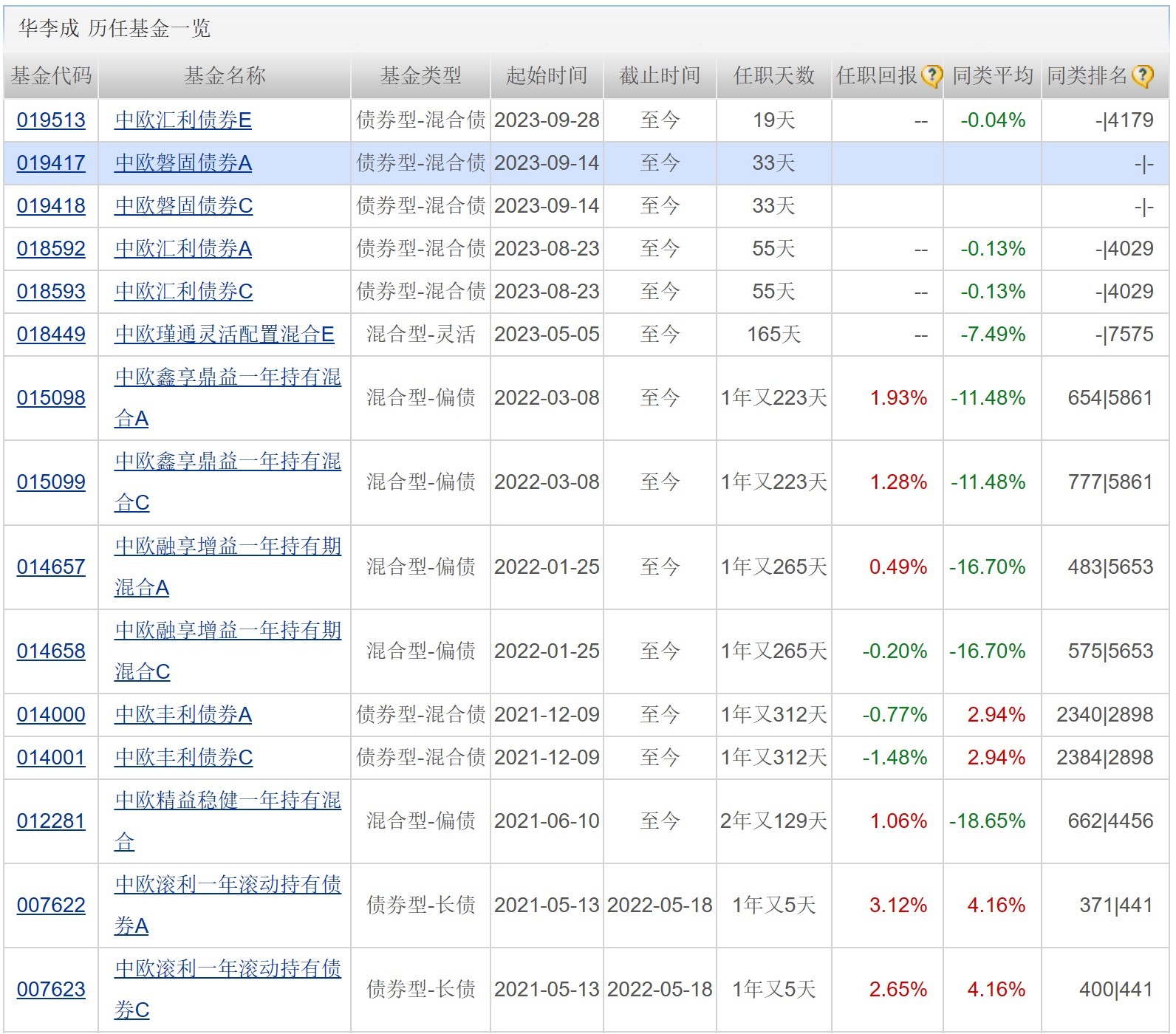
Task: Open fund code link 007623
Action: [51, 990]
